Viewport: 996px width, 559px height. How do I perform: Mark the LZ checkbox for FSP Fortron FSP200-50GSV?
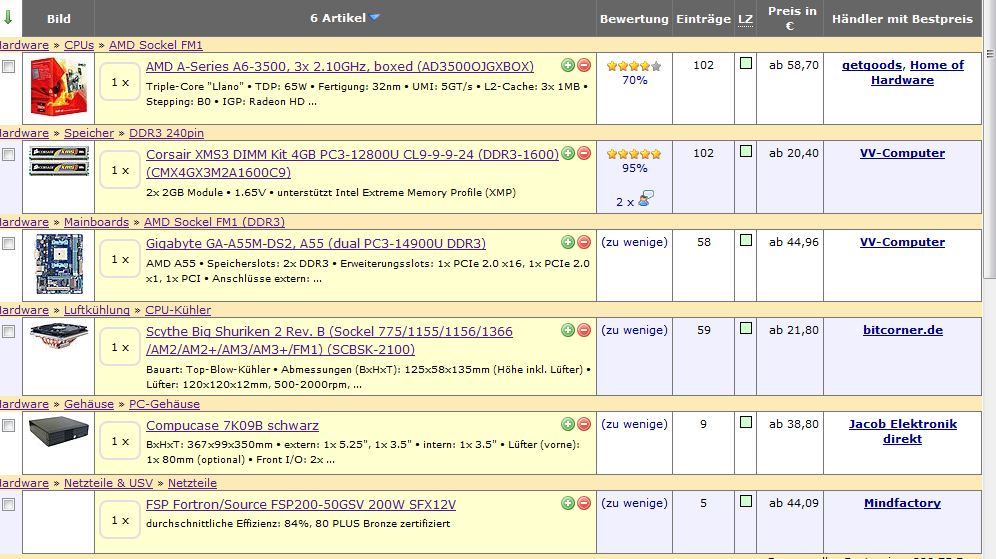[x=746, y=501]
